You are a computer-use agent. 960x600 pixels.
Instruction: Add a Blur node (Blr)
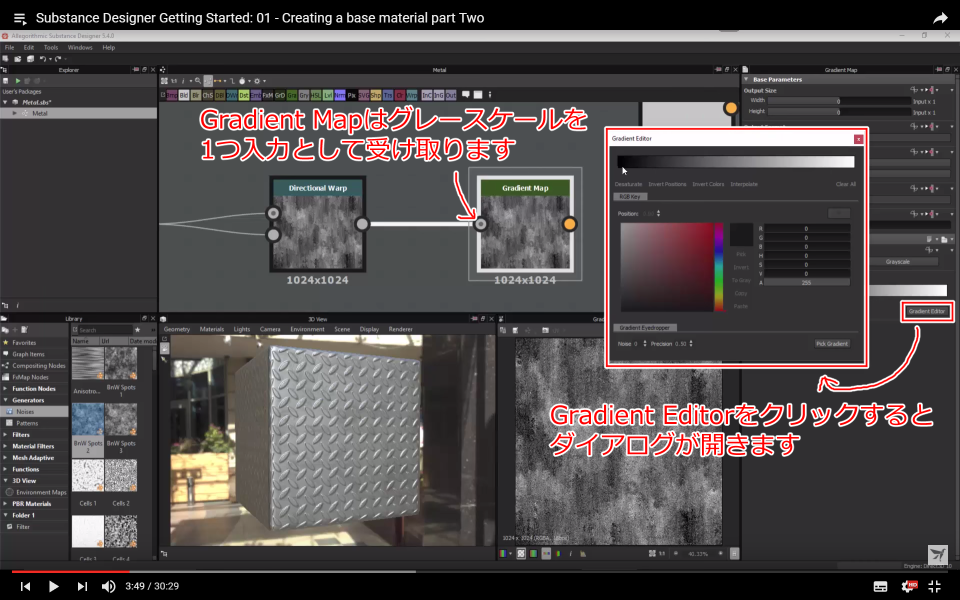pyautogui.click(x=195, y=95)
